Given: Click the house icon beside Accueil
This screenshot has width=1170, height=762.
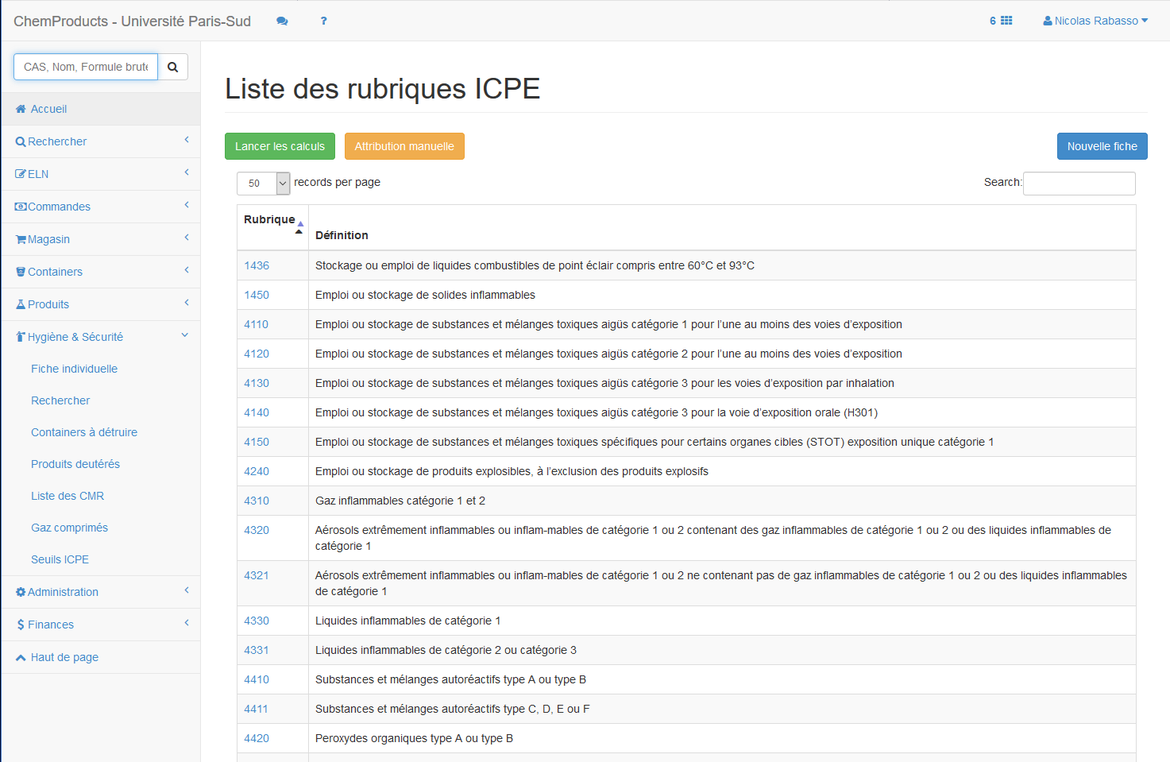Looking at the screenshot, I should point(21,109).
